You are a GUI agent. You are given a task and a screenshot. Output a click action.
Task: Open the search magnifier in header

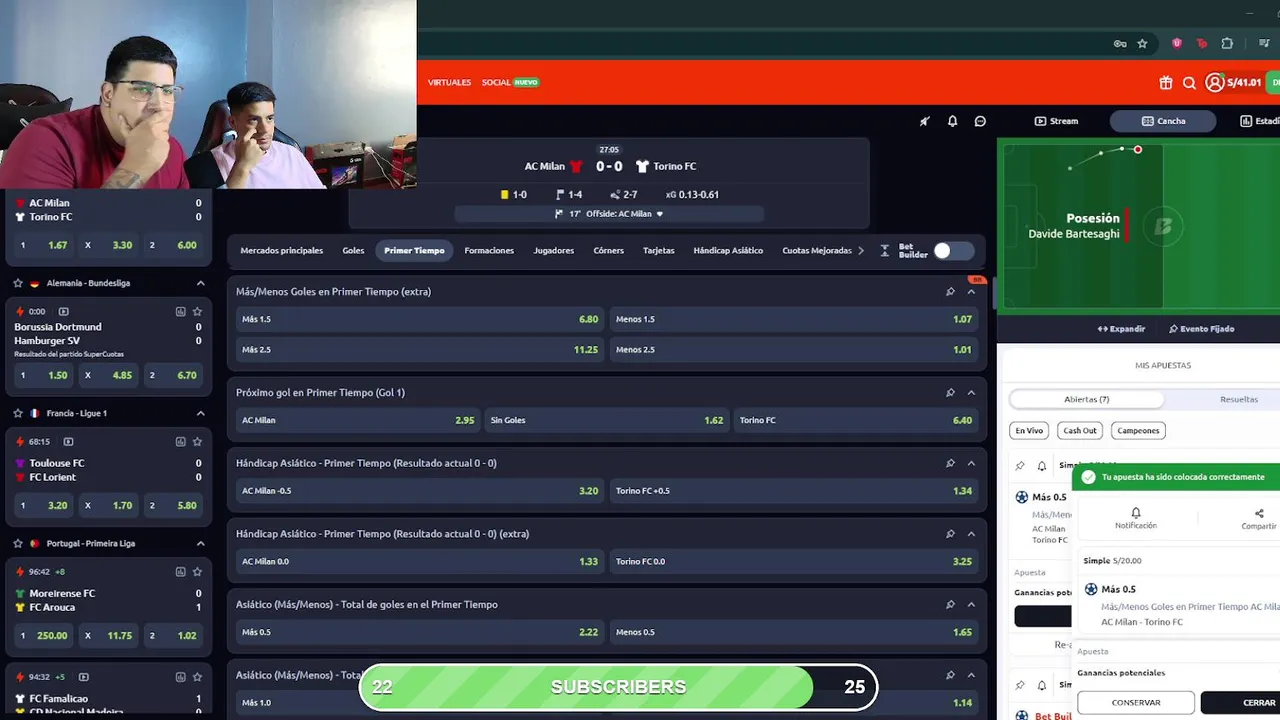(x=1189, y=83)
